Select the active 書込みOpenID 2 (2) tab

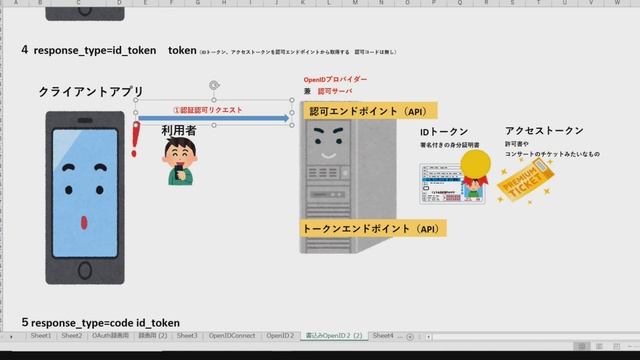tap(334, 336)
